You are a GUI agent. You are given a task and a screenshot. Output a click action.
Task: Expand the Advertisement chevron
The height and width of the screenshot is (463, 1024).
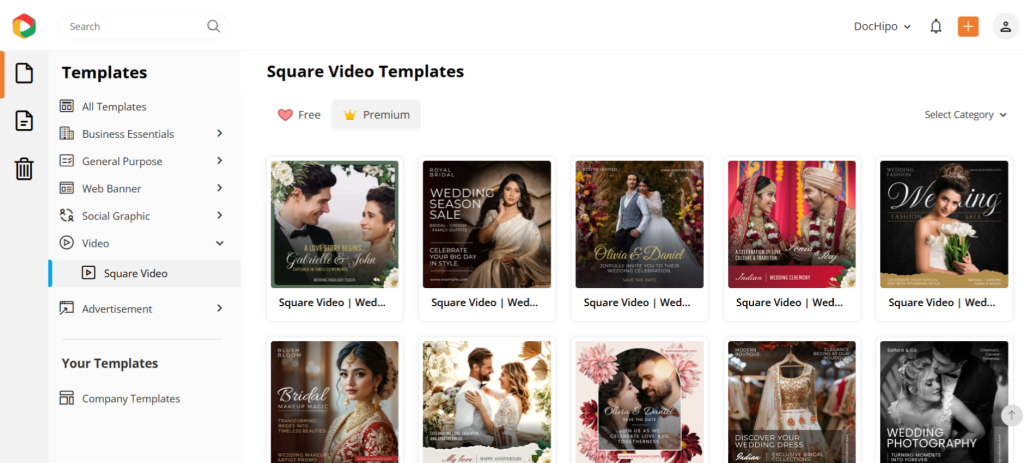[219, 308]
